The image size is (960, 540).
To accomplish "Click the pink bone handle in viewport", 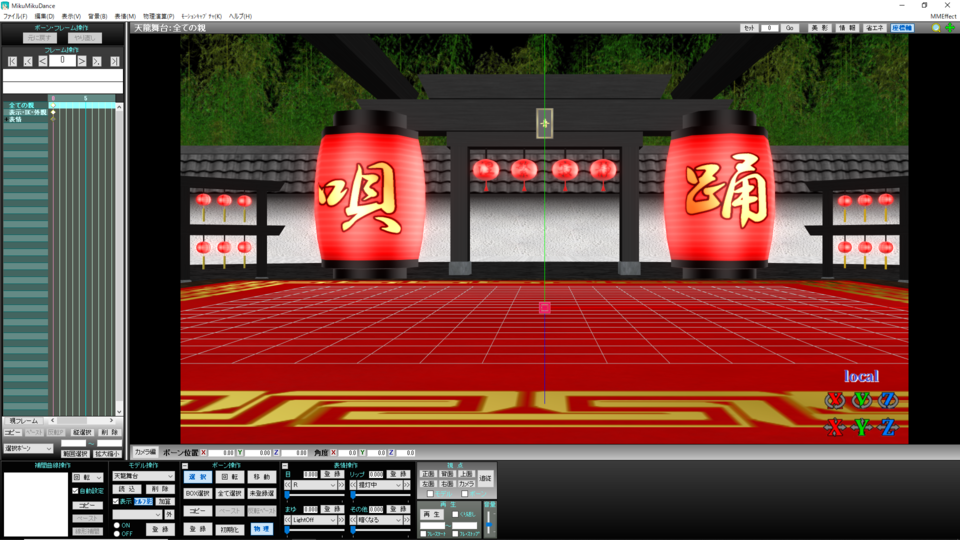I will click(545, 308).
